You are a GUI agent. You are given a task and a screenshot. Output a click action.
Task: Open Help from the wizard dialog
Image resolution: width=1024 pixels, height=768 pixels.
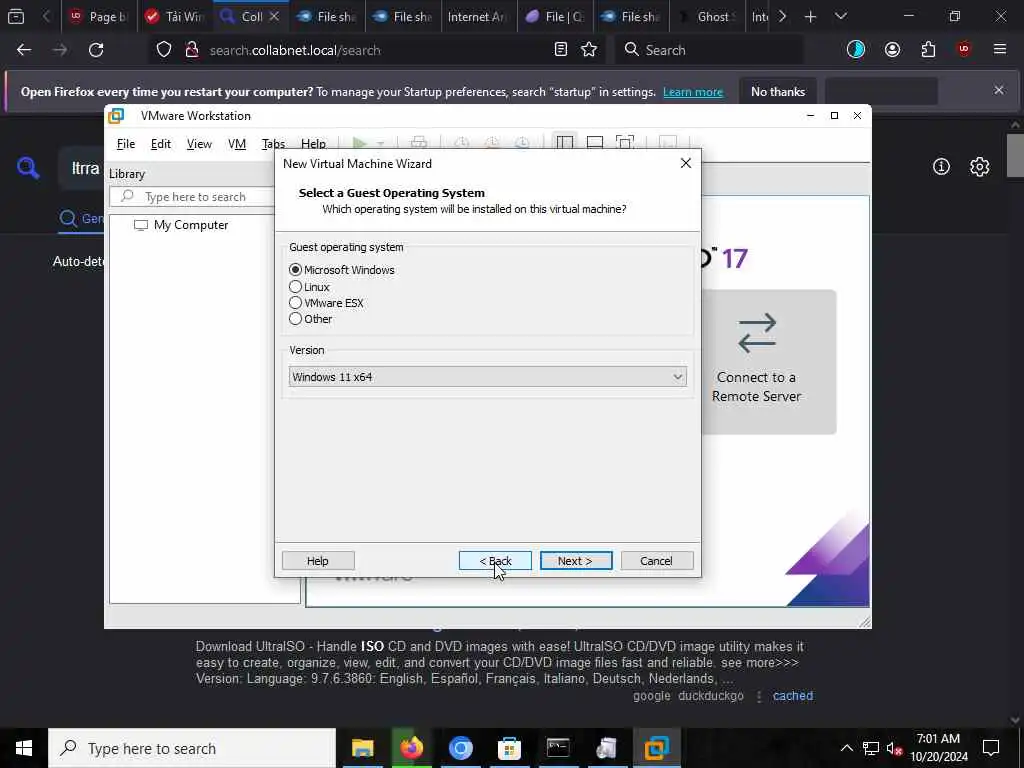pos(318,561)
